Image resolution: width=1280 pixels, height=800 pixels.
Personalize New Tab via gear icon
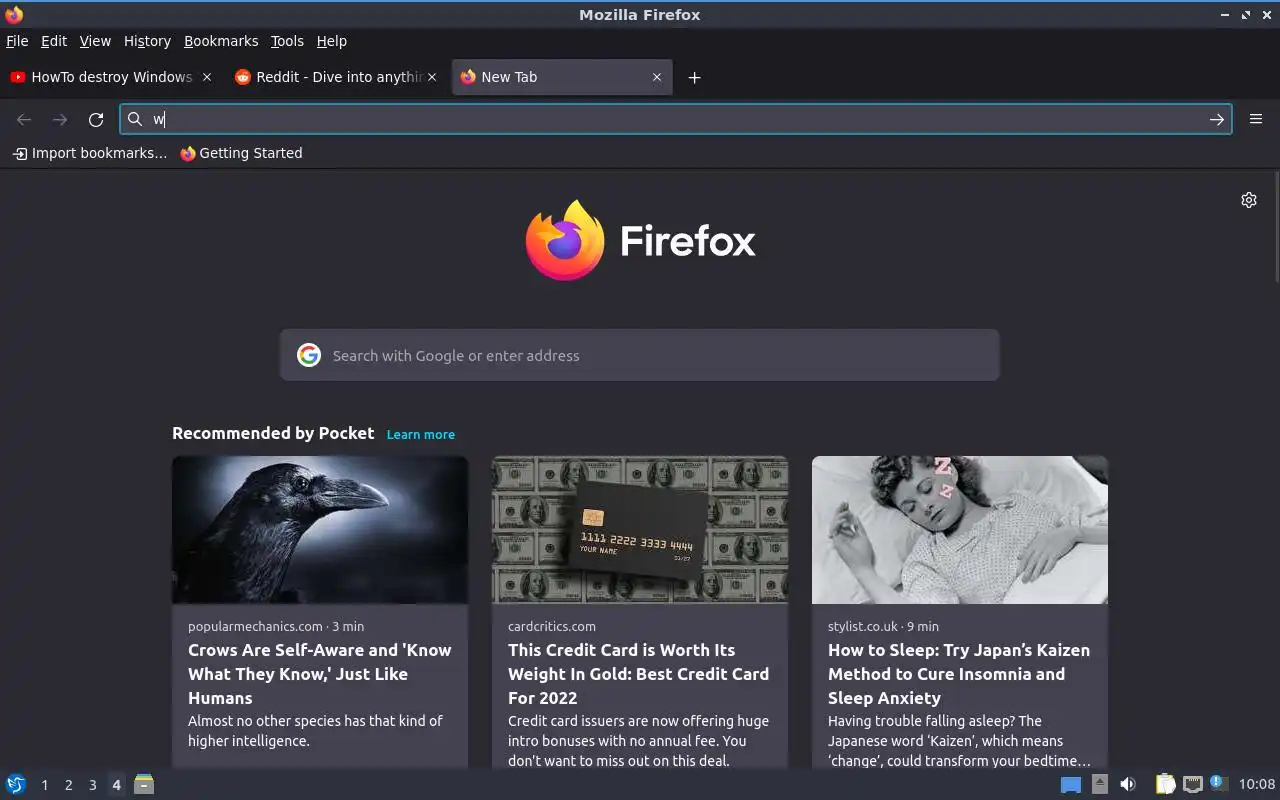tap(1249, 200)
